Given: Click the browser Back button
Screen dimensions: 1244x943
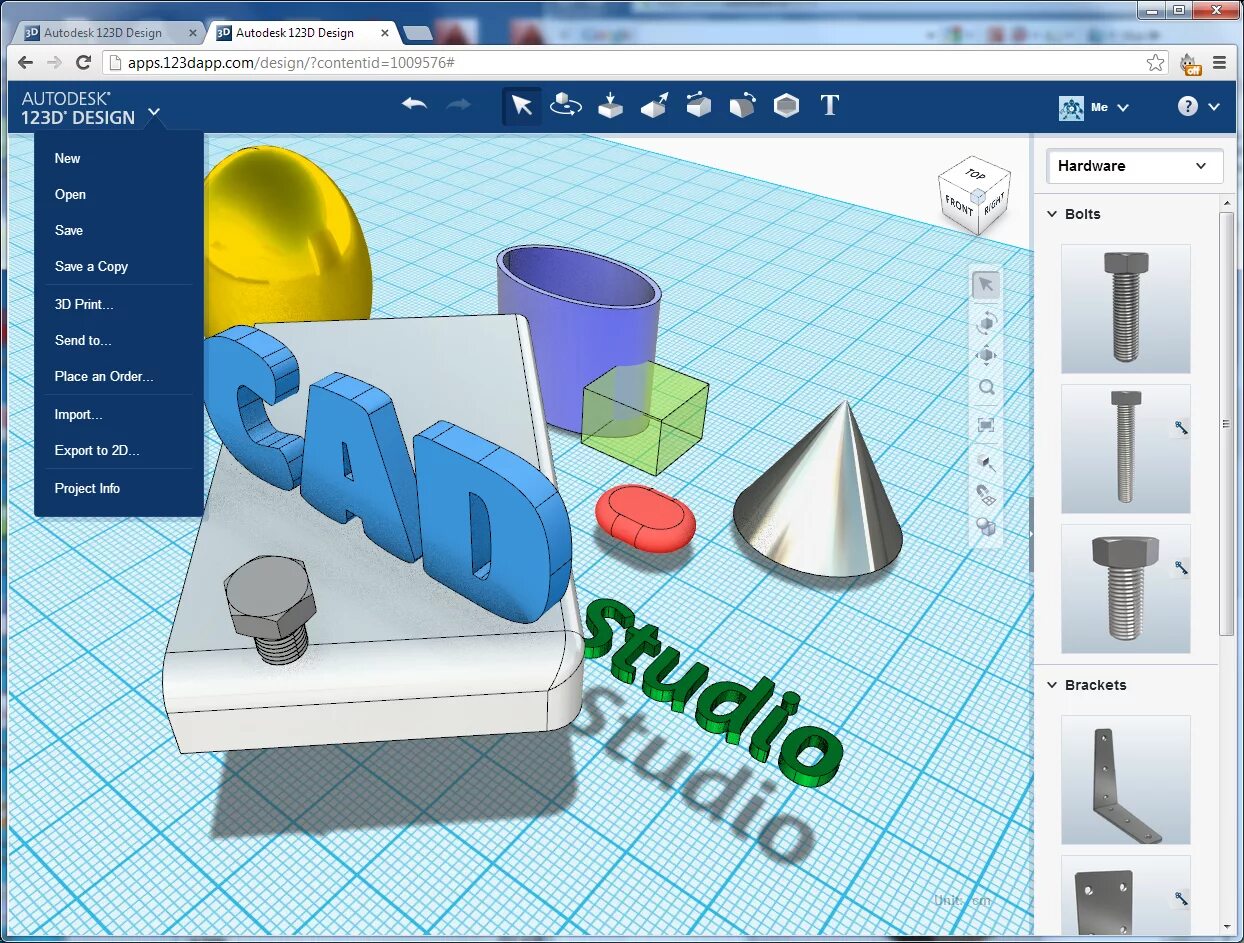Looking at the screenshot, I should [x=26, y=62].
